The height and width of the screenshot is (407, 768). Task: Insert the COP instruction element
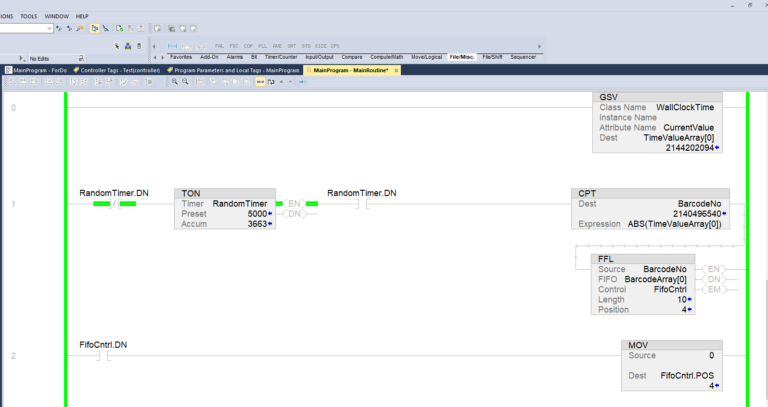248,46
